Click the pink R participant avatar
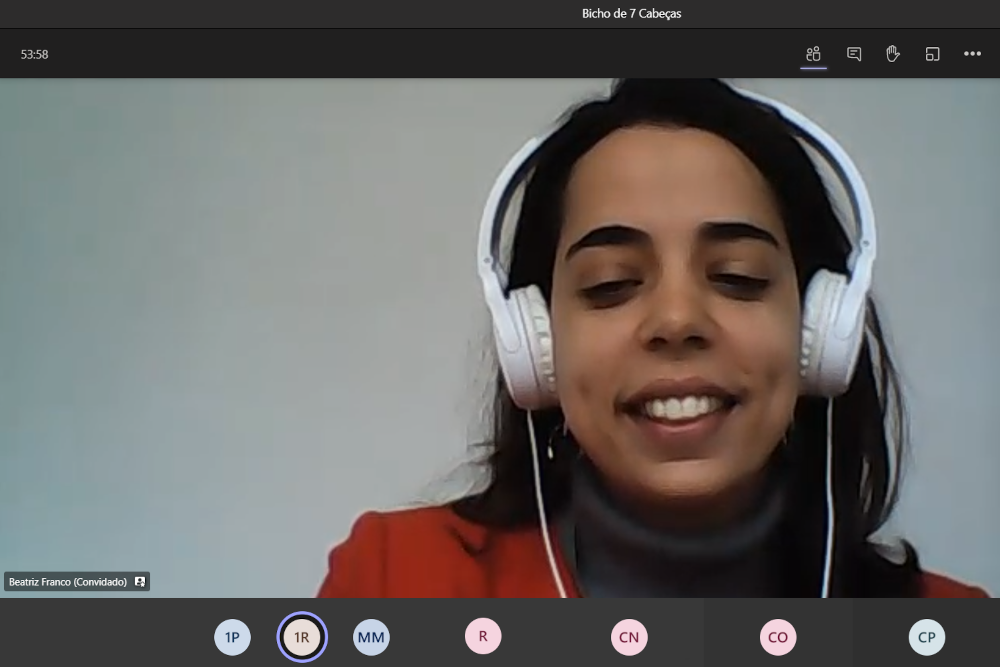1000x667 pixels. [x=483, y=635]
